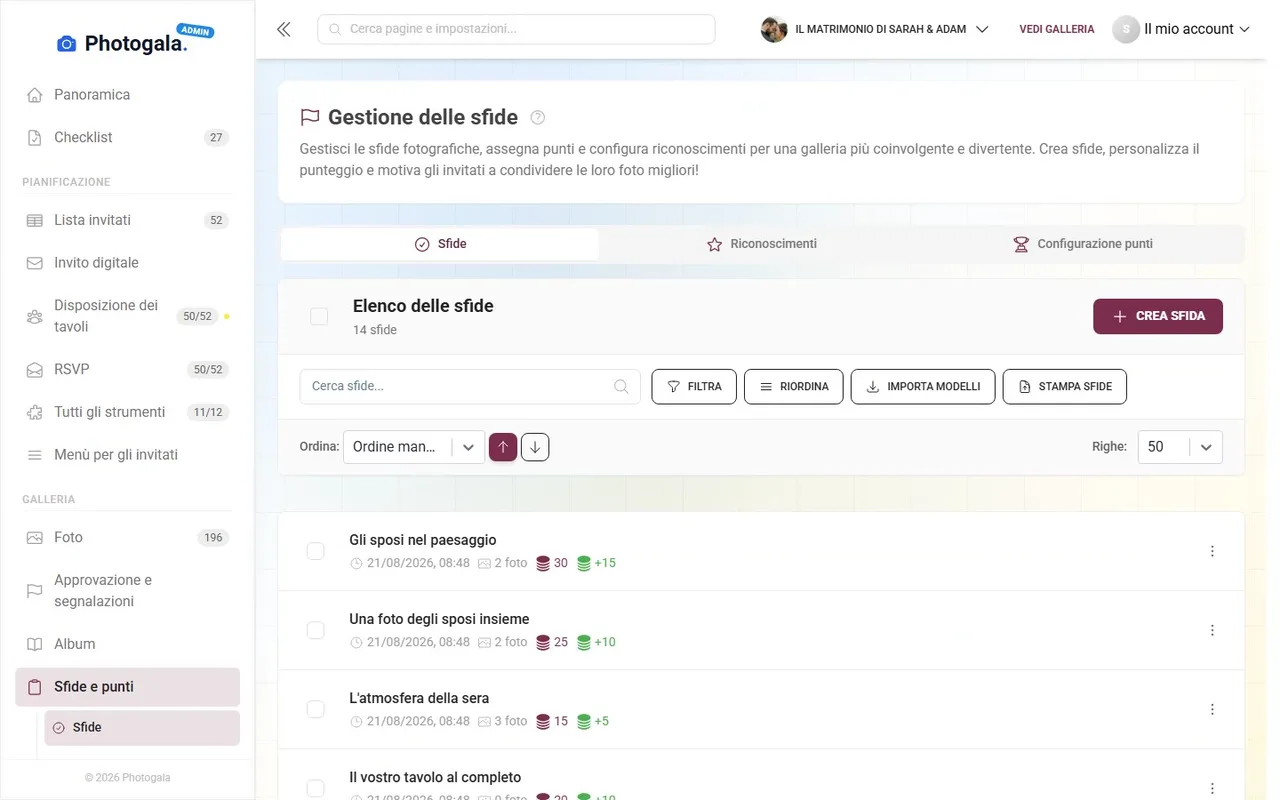Click the help question mark beside Gestione delle sfide

coord(538,117)
